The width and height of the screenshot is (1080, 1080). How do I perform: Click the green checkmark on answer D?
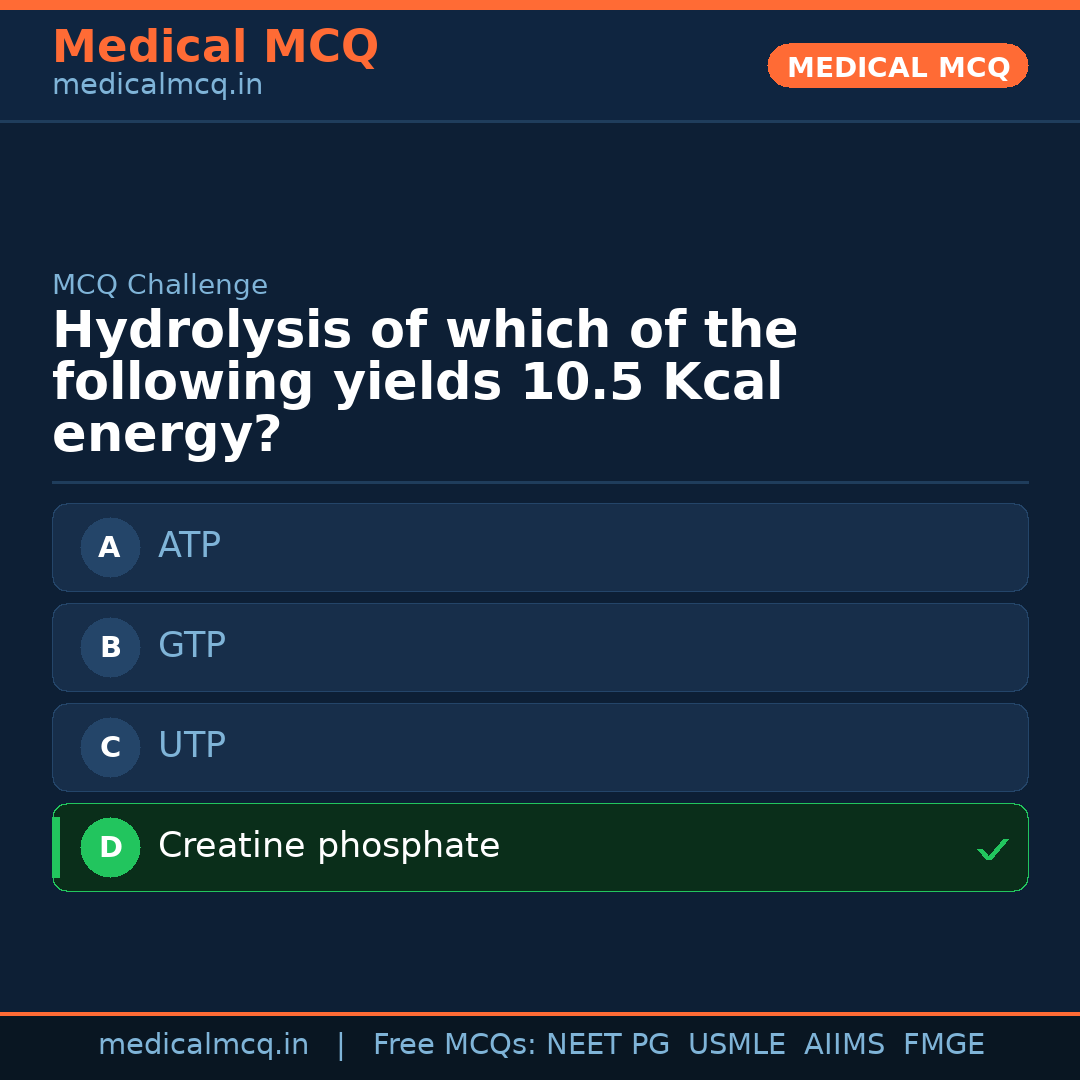(x=993, y=848)
